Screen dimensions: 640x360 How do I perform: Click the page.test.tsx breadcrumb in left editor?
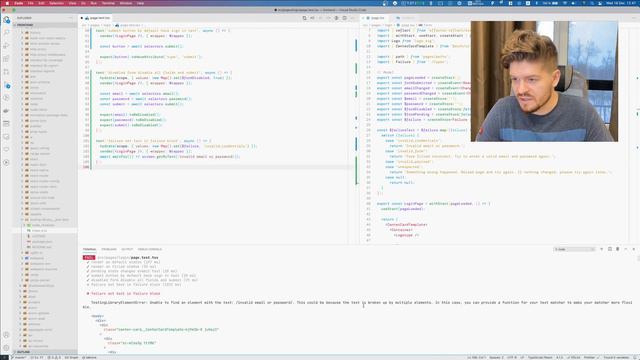coord(129,25)
